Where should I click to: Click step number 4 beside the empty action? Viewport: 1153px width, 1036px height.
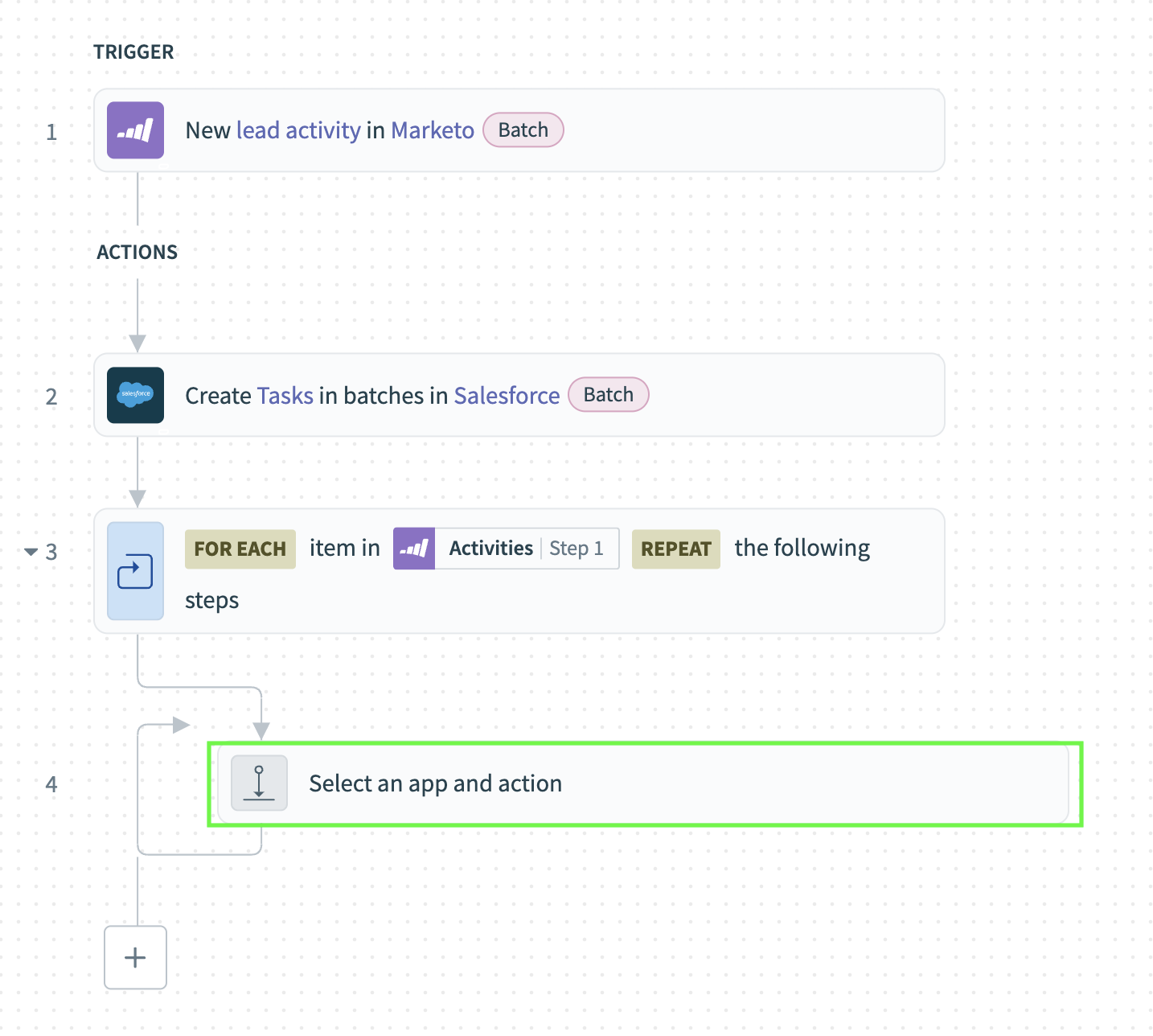(x=51, y=784)
